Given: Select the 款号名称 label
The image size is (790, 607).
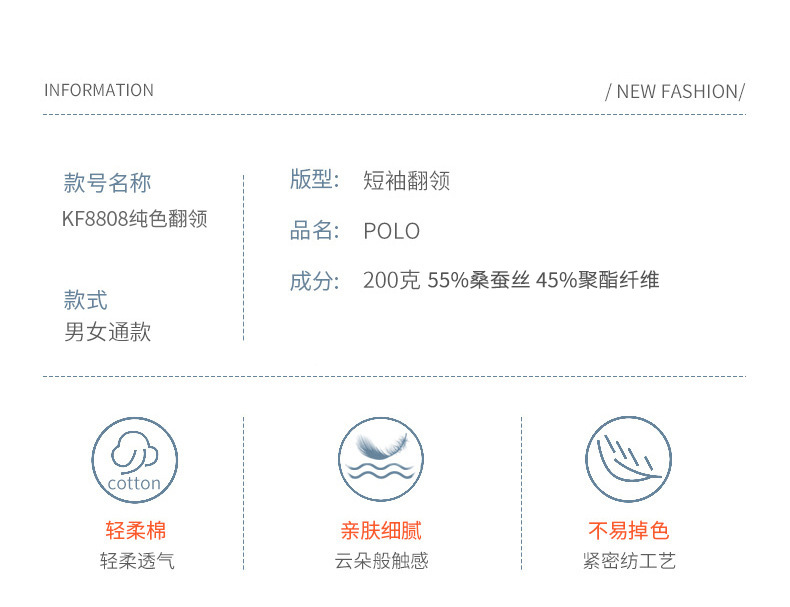Looking at the screenshot, I should coord(107,183).
